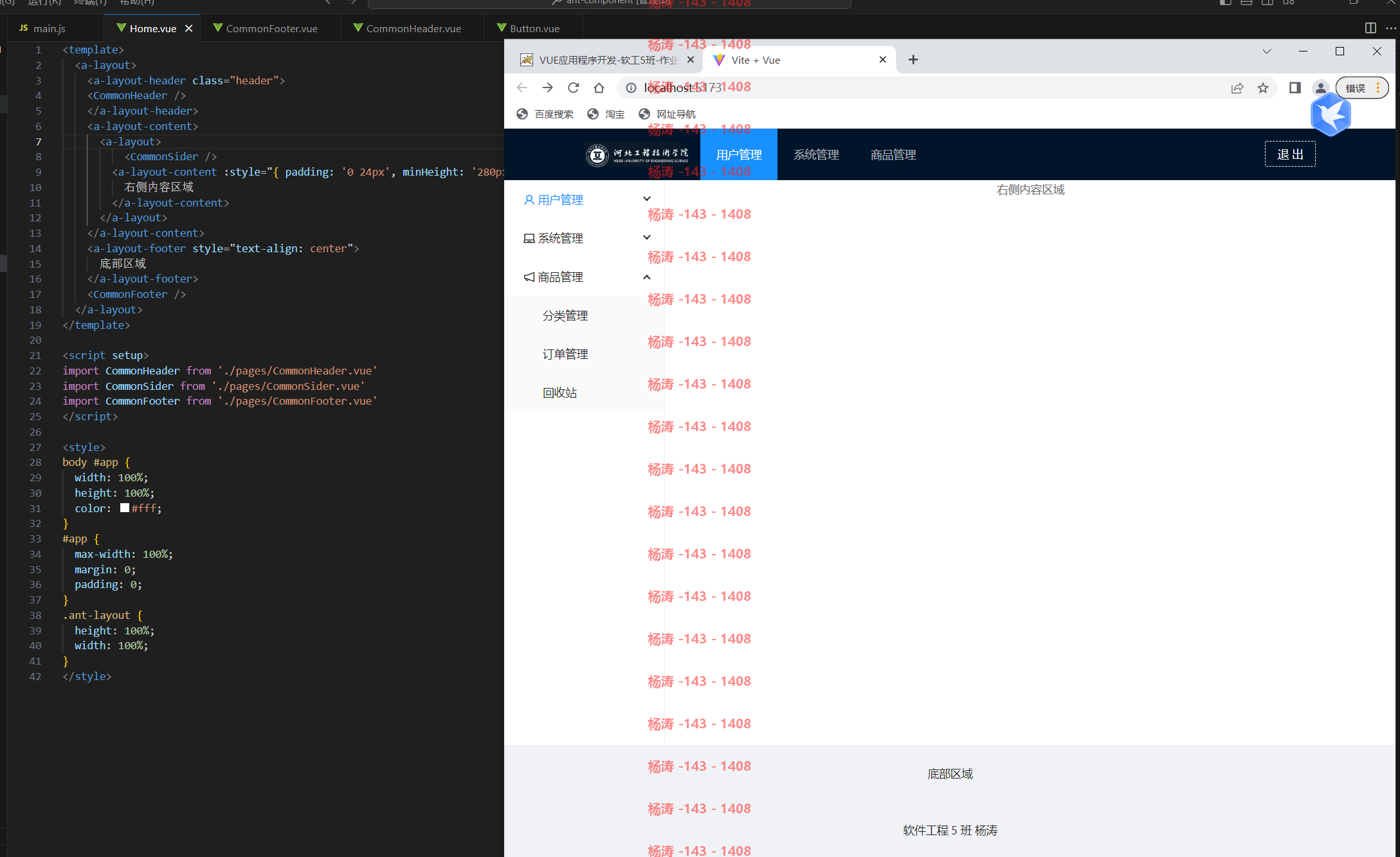The width and height of the screenshot is (1400, 857).
Task: Click the megaphone icon beside 商品管理 in sidebar
Action: pyautogui.click(x=529, y=277)
